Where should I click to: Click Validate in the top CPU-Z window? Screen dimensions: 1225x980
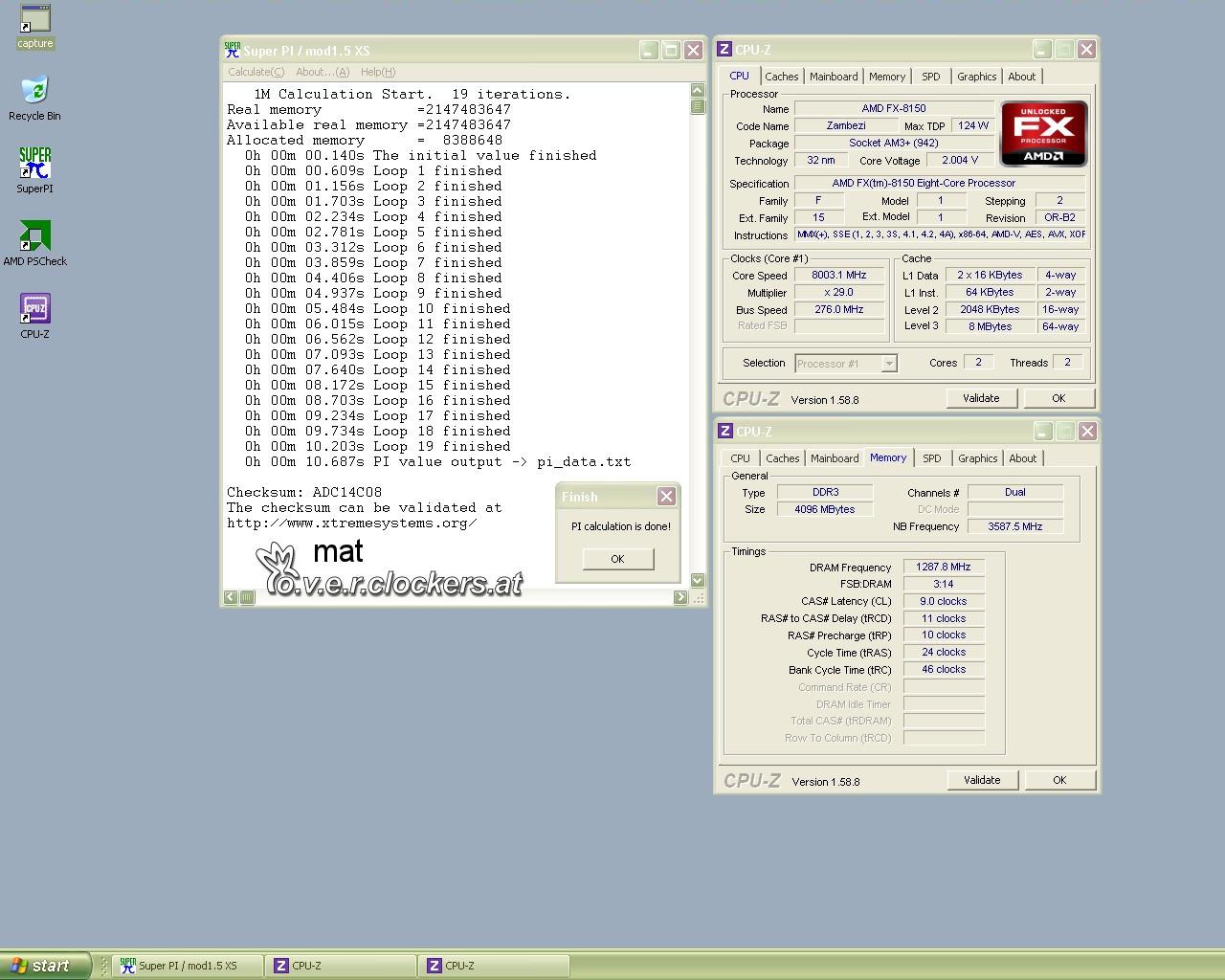(981, 398)
